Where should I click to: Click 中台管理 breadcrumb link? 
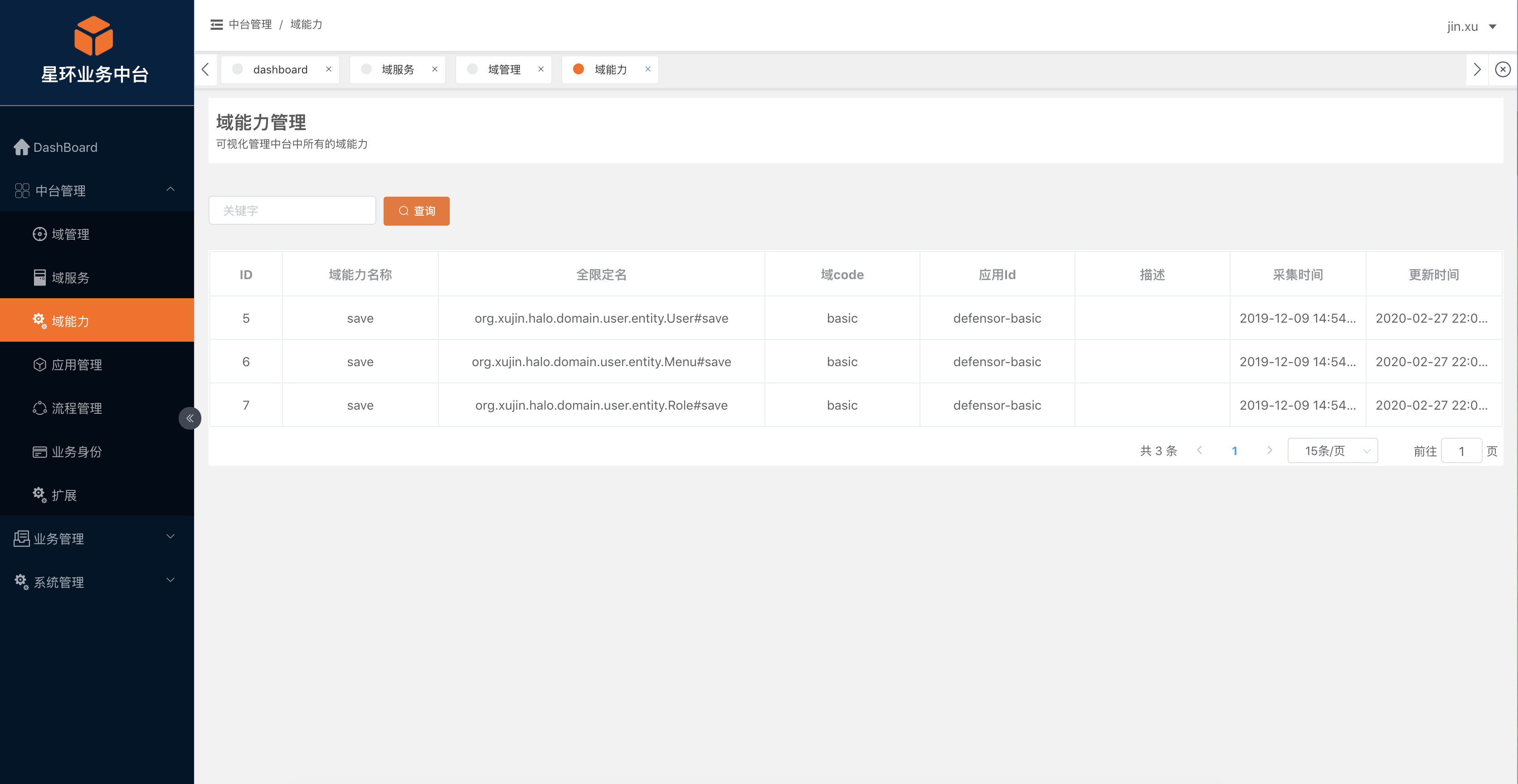(x=250, y=25)
